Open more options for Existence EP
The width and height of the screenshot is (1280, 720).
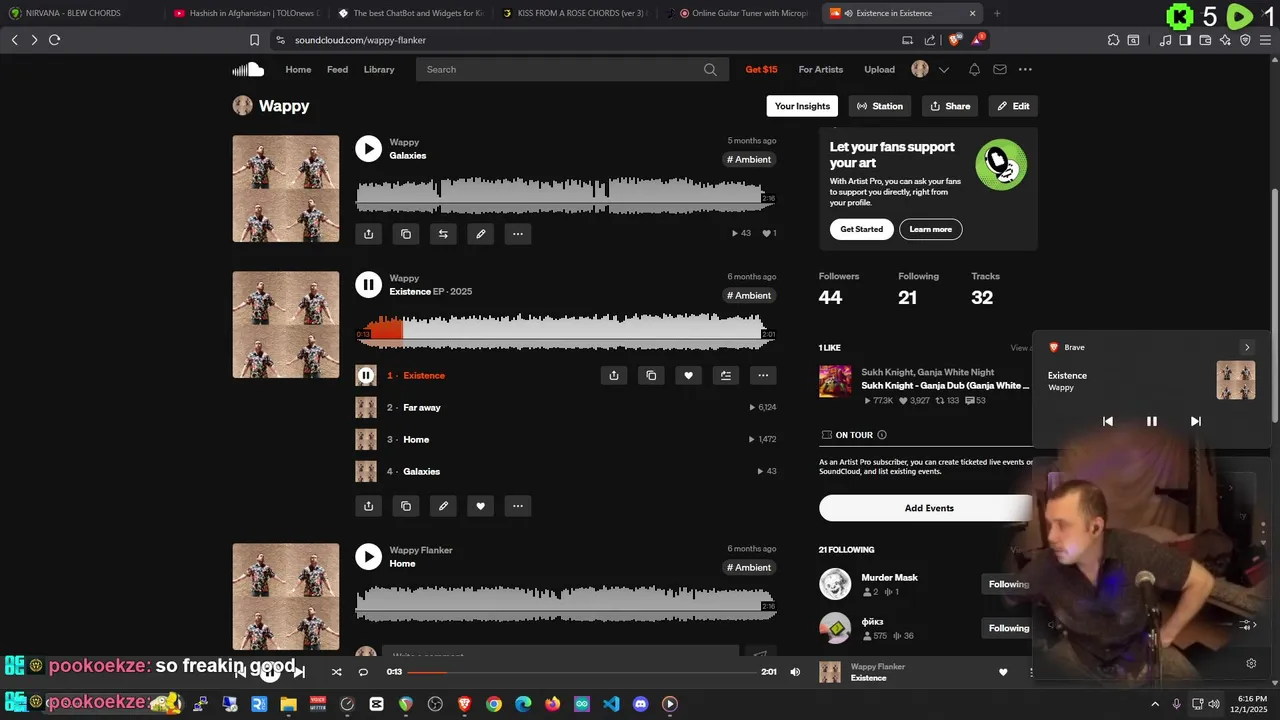[x=518, y=506]
